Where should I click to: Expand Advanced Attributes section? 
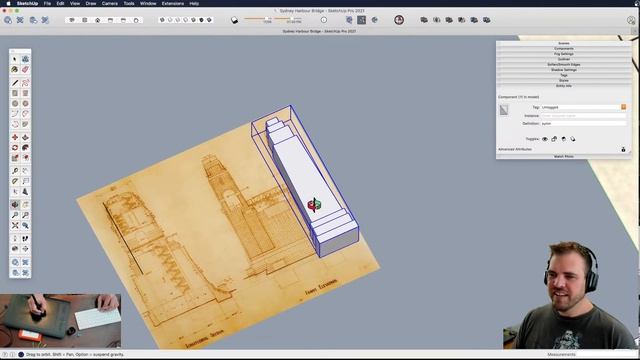(x=515, y=149)
